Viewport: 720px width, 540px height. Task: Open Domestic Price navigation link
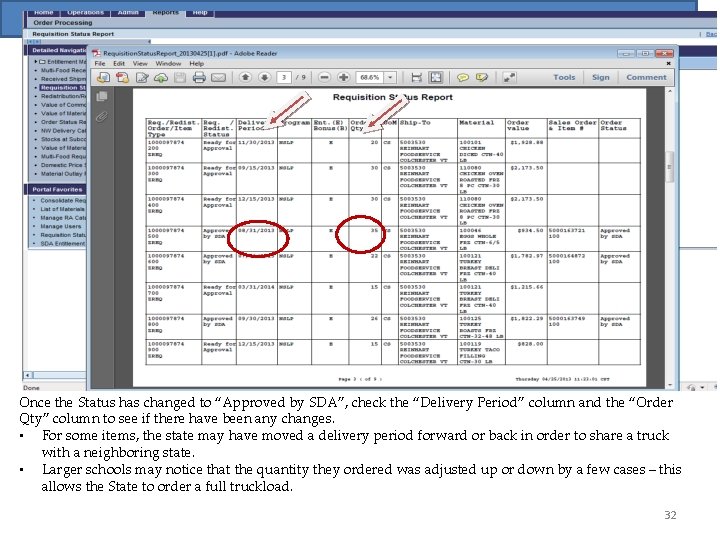tap(63, 165)
